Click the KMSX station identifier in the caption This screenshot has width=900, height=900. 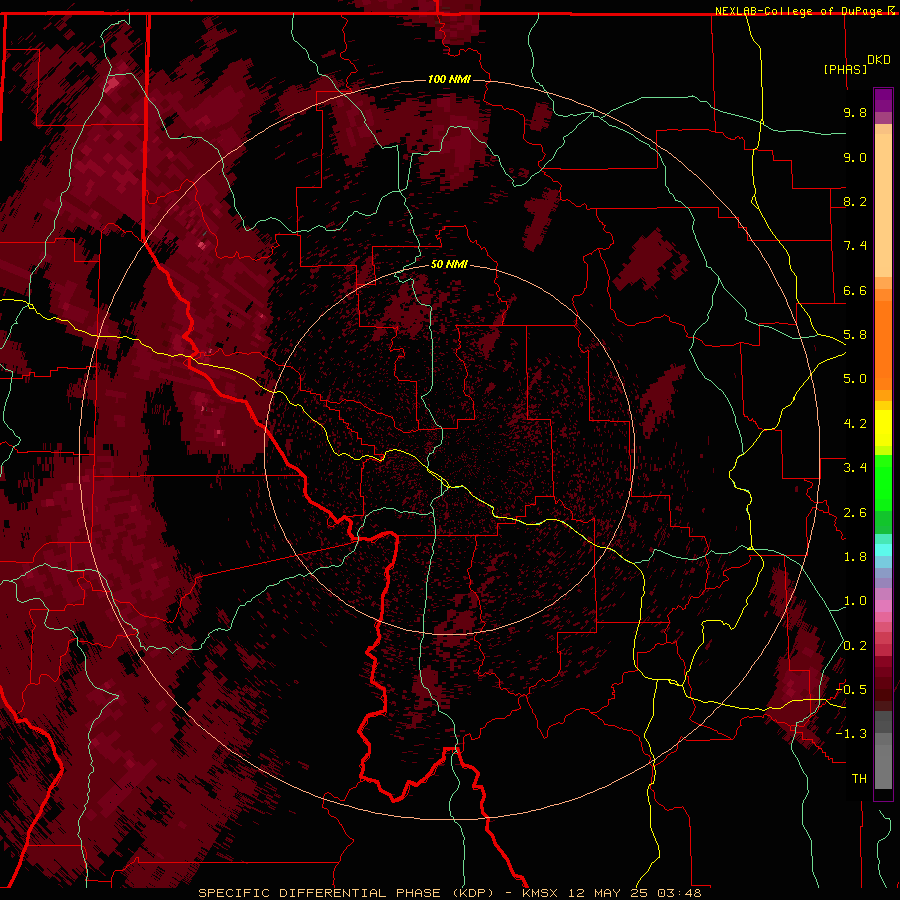pos(540,893)
